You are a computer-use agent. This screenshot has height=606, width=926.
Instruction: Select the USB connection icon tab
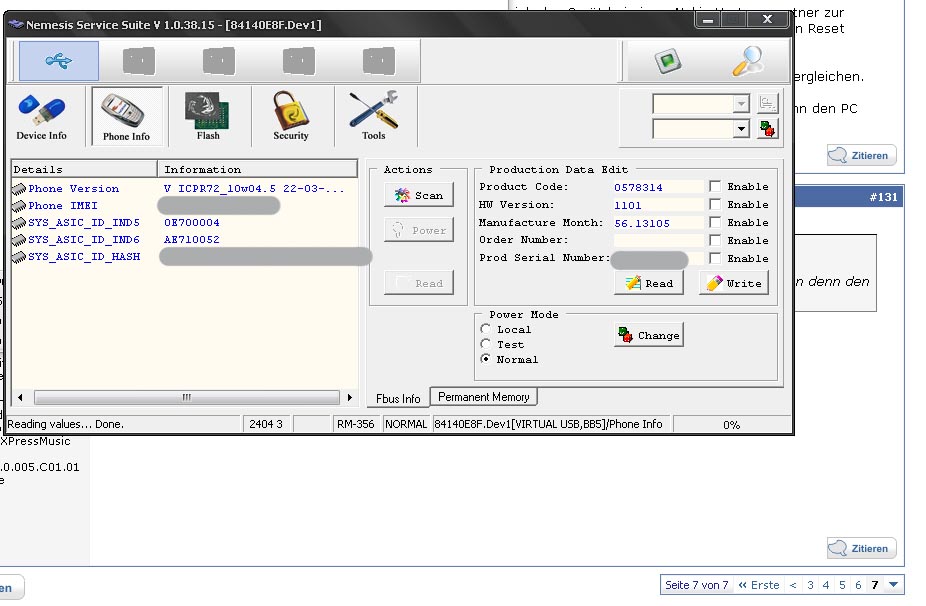pos(58,60)
